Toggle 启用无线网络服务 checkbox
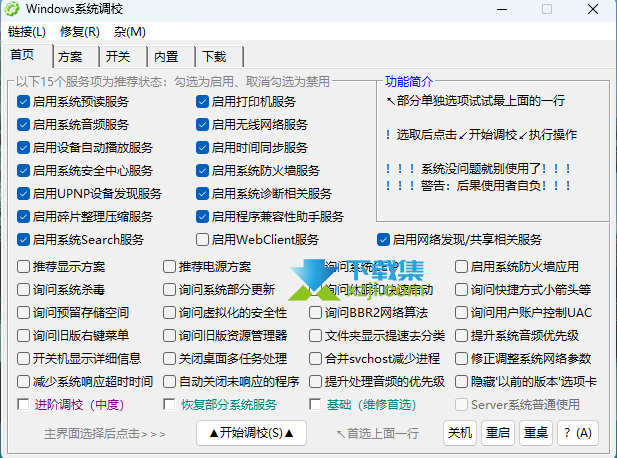The height and width of the screenshot is (458, 617). pyautogui.click(x=202, y=125)
